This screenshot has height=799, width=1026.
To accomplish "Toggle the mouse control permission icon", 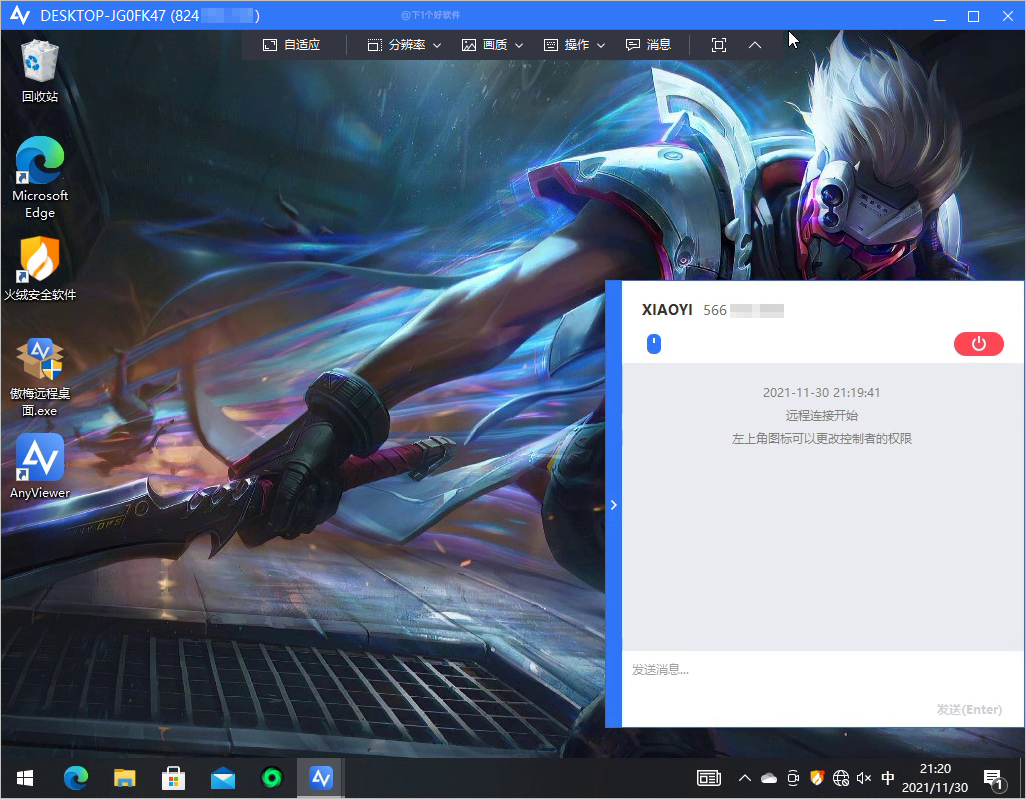I will click(x=654, y=344).
